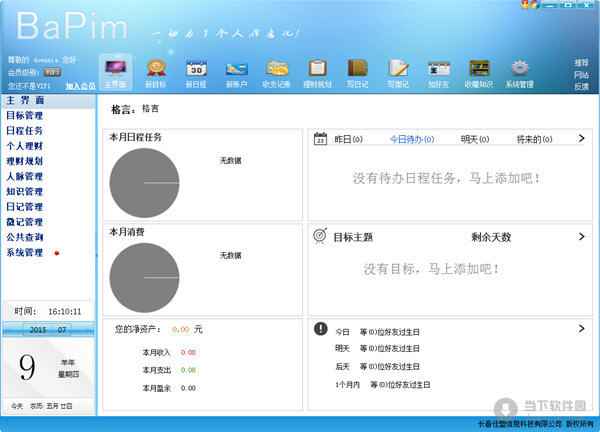Click 1个月内 birthday reminder row

[x=383, y=385]
